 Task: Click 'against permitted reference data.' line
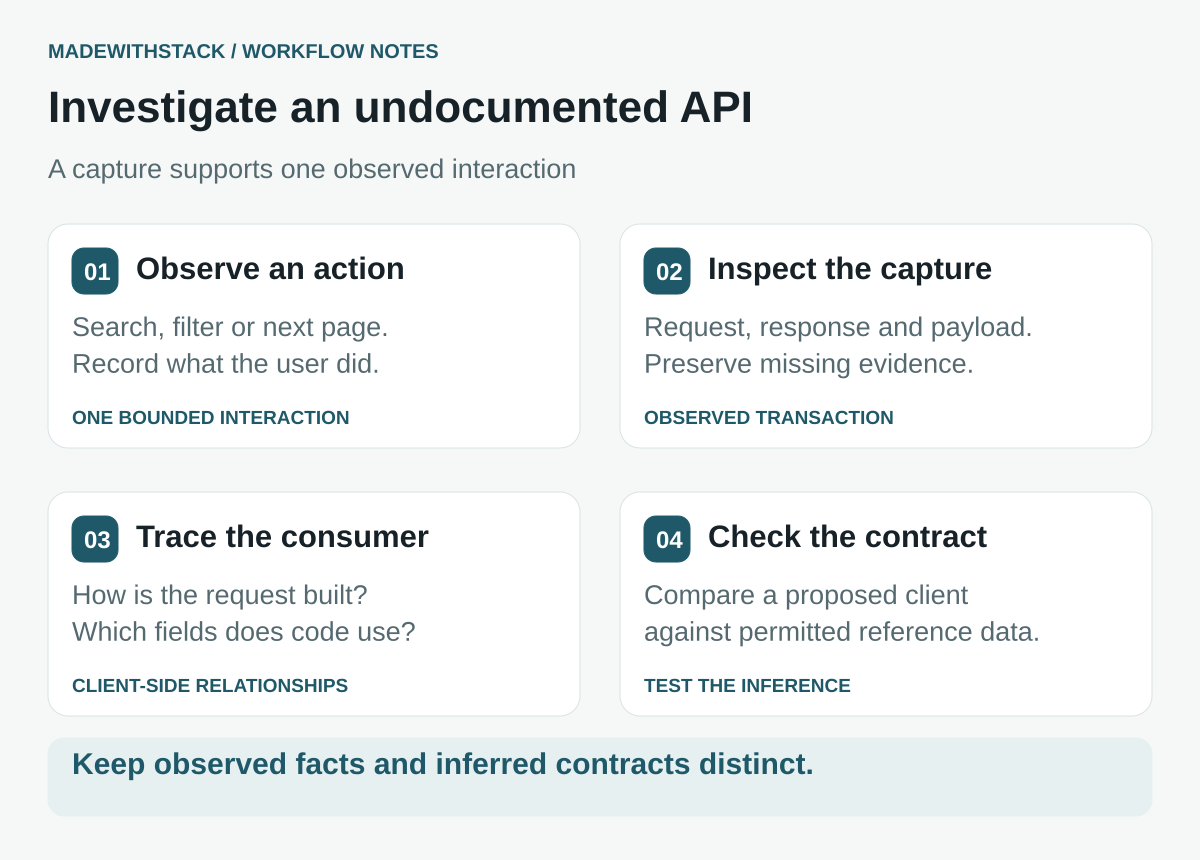coord(842,632)
